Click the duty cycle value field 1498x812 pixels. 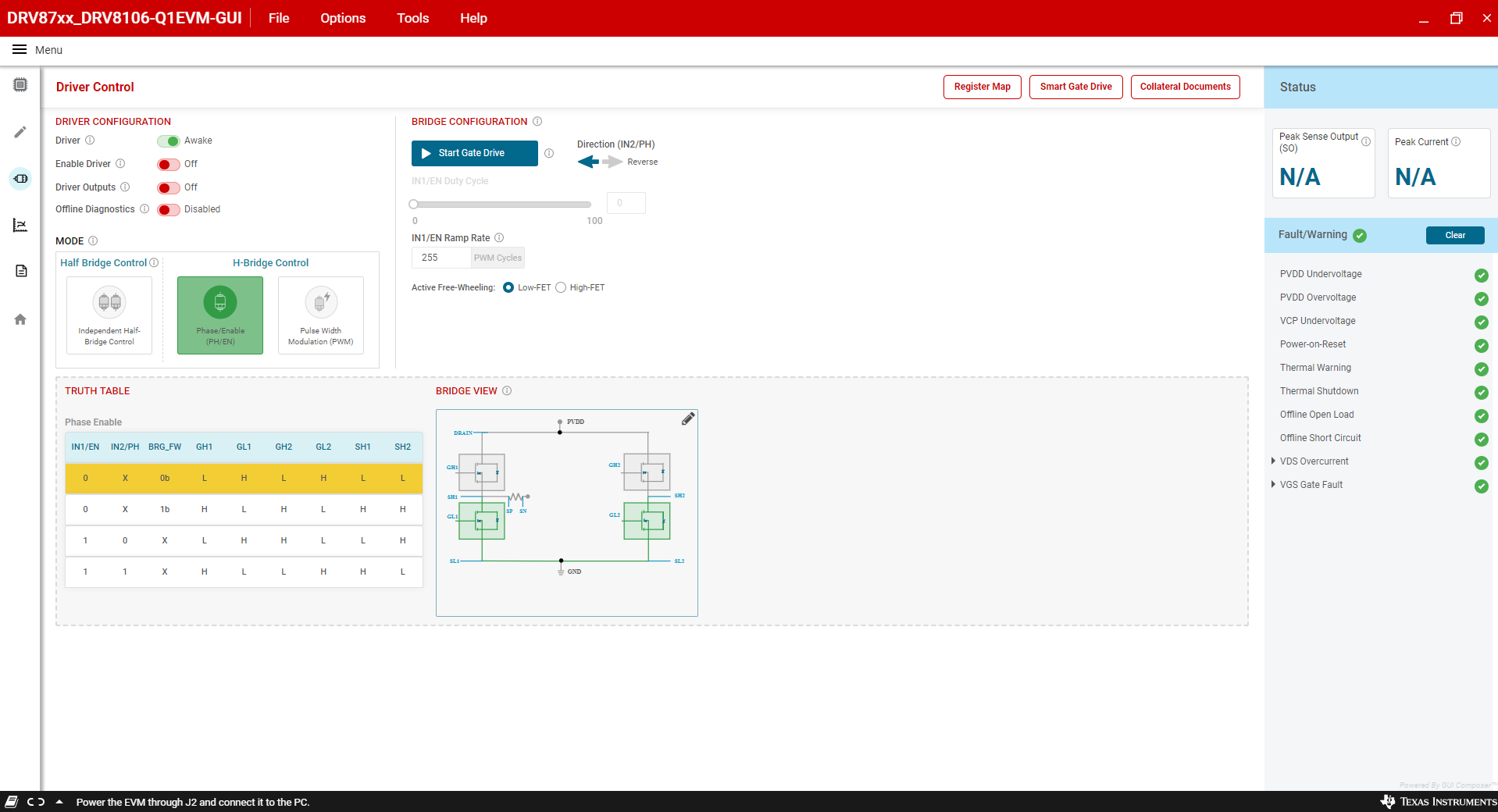coord(626,203)
